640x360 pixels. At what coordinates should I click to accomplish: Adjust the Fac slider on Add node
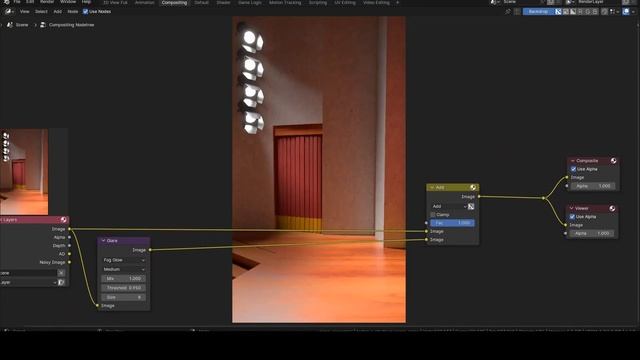point(452,223)
